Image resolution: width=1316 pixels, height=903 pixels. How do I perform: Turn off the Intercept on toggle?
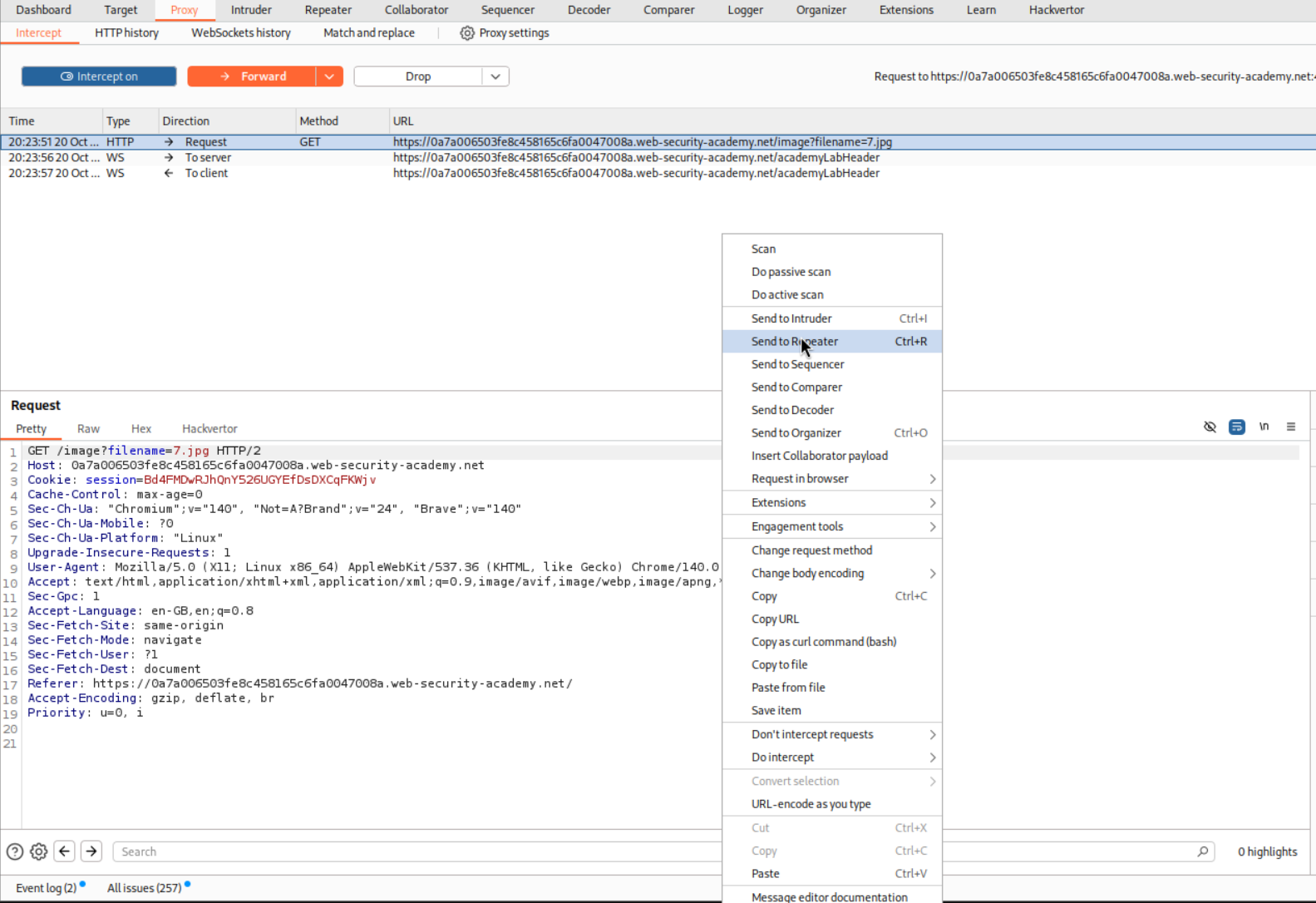(99, 76)
